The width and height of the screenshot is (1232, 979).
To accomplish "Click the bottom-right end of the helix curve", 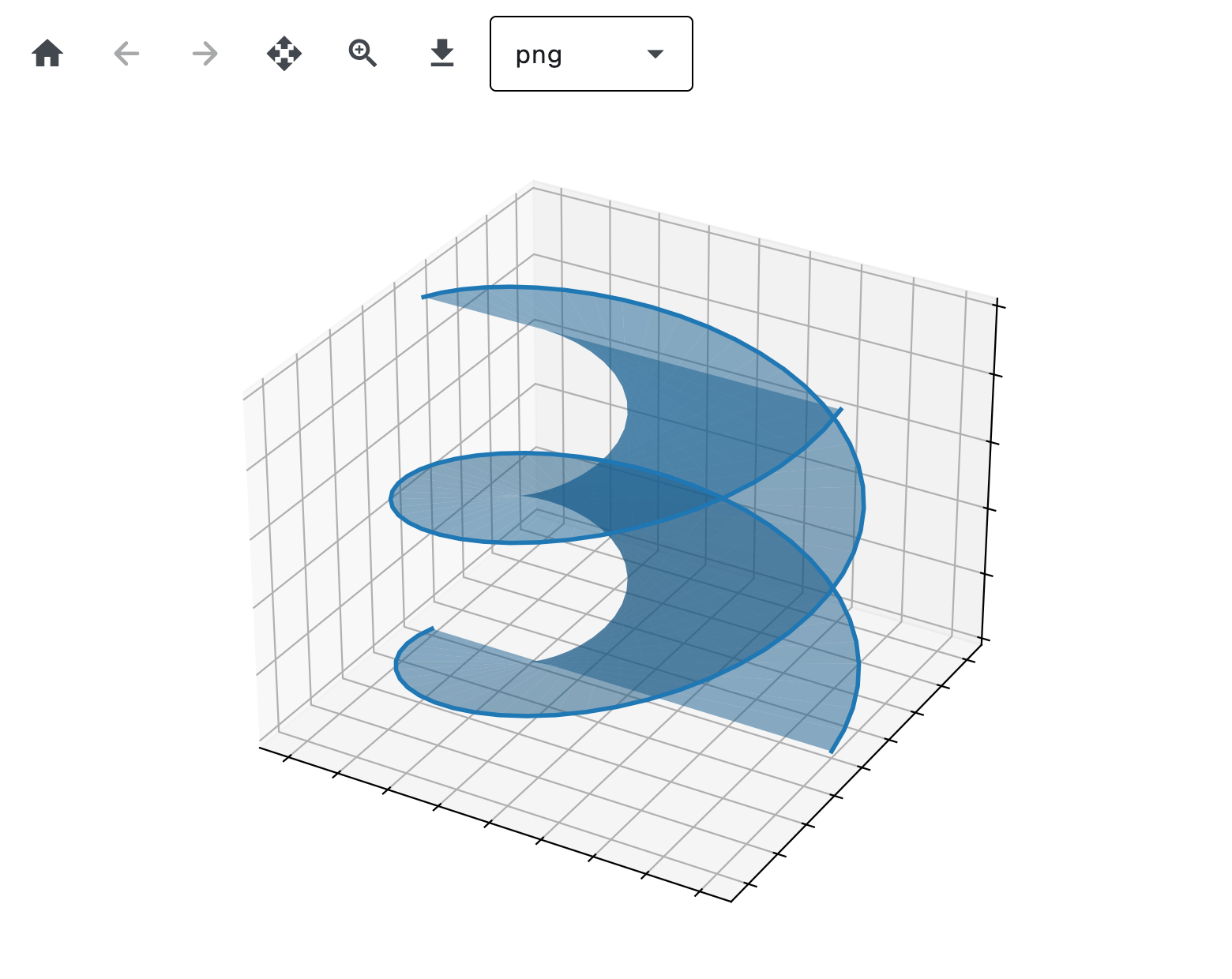I will tap(832, 750).
